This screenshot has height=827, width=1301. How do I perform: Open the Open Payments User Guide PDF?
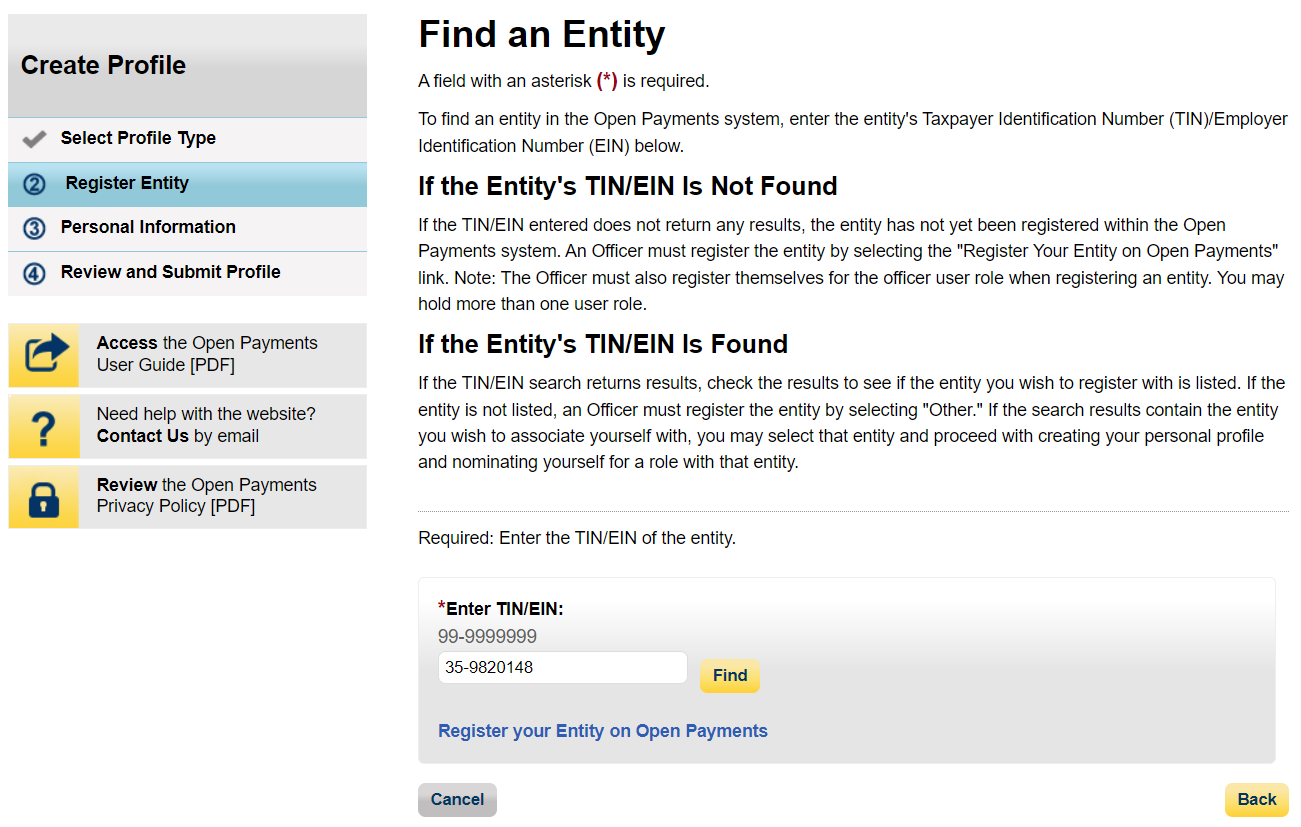207,354
